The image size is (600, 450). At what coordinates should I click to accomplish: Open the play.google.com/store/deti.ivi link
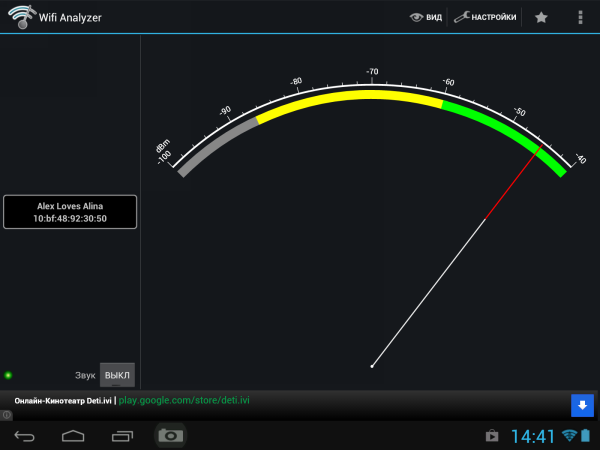point(184,400)
